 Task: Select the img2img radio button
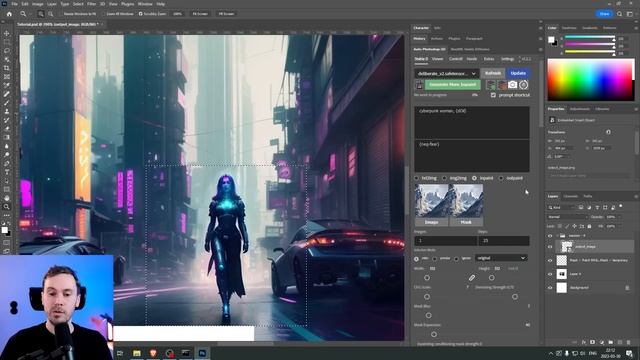[444, 178]
